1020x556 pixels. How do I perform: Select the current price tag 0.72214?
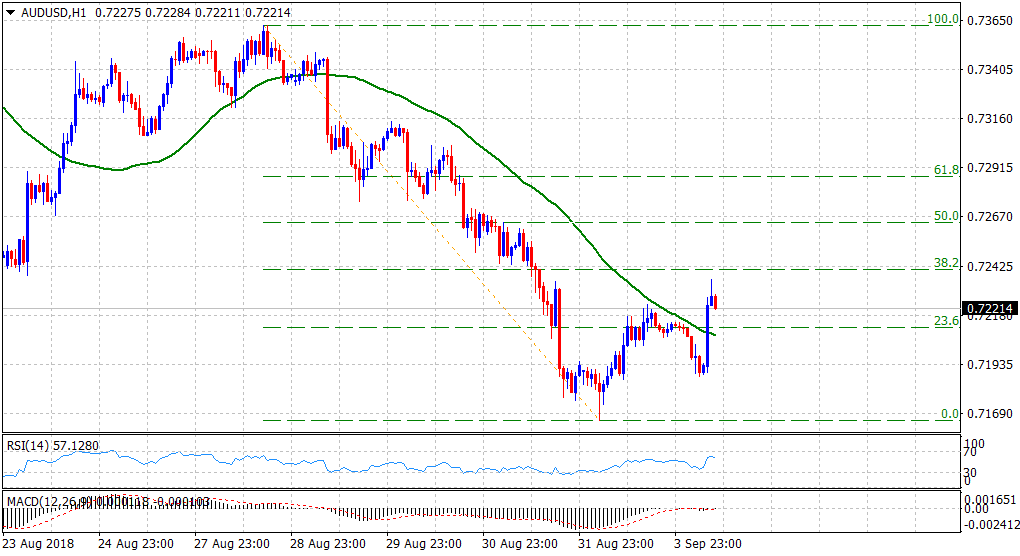pos(988,308)
